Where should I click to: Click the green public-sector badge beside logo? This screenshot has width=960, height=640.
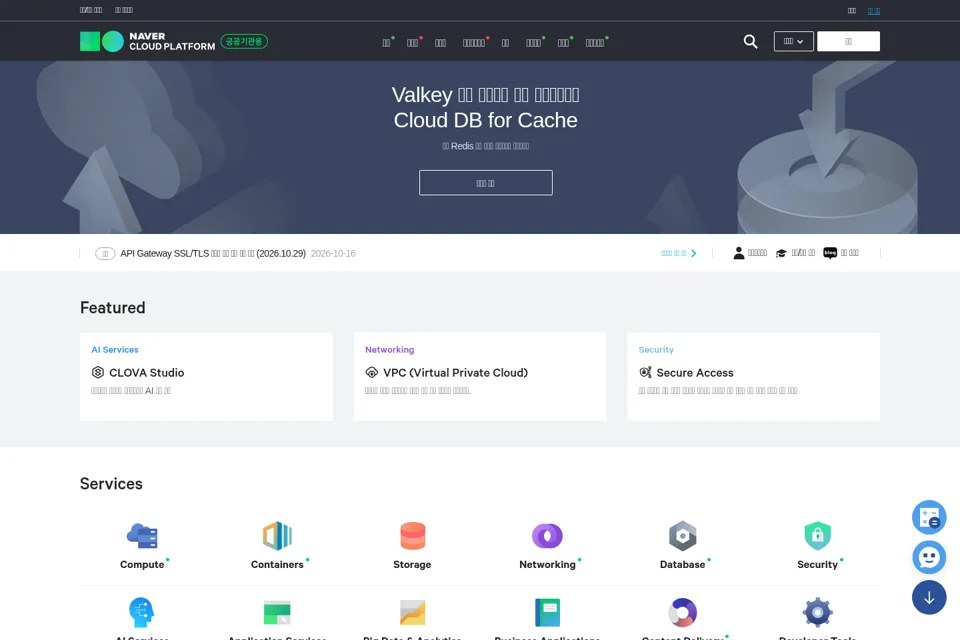[x=244, y=41]
